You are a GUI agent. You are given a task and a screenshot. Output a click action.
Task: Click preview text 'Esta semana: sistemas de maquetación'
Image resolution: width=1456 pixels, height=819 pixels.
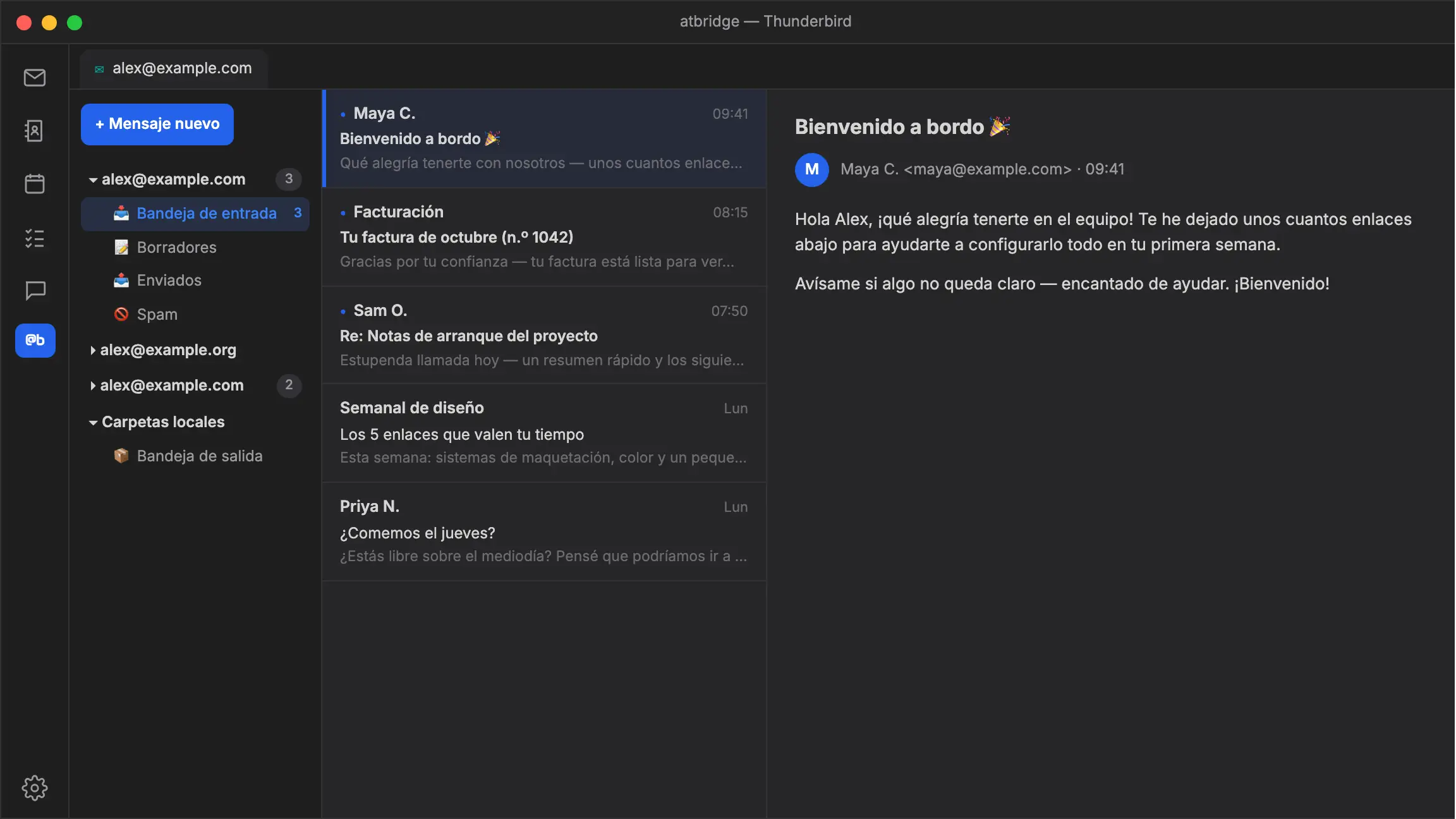(543, 458)
